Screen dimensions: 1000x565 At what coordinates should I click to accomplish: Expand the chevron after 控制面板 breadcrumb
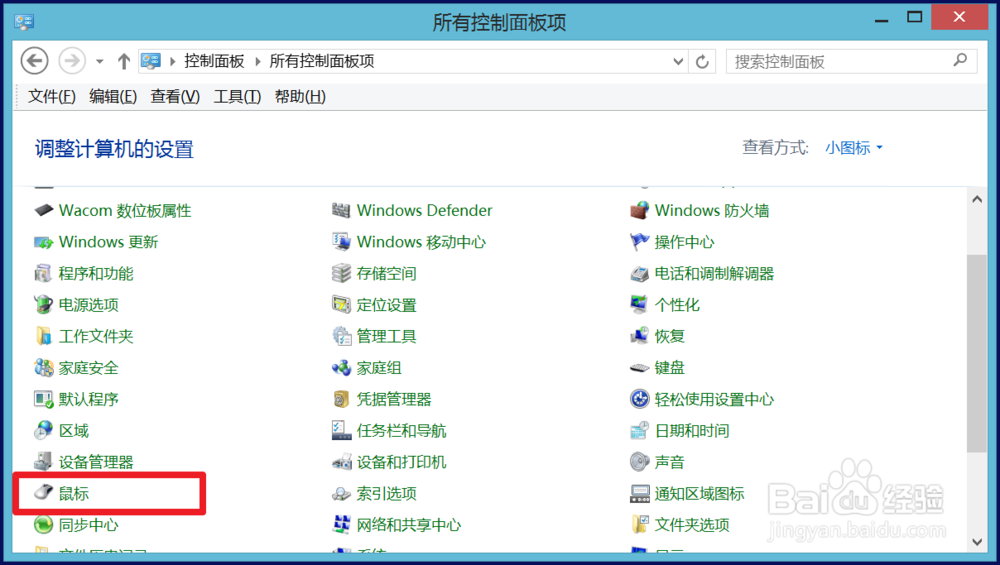tap(258, 62)
